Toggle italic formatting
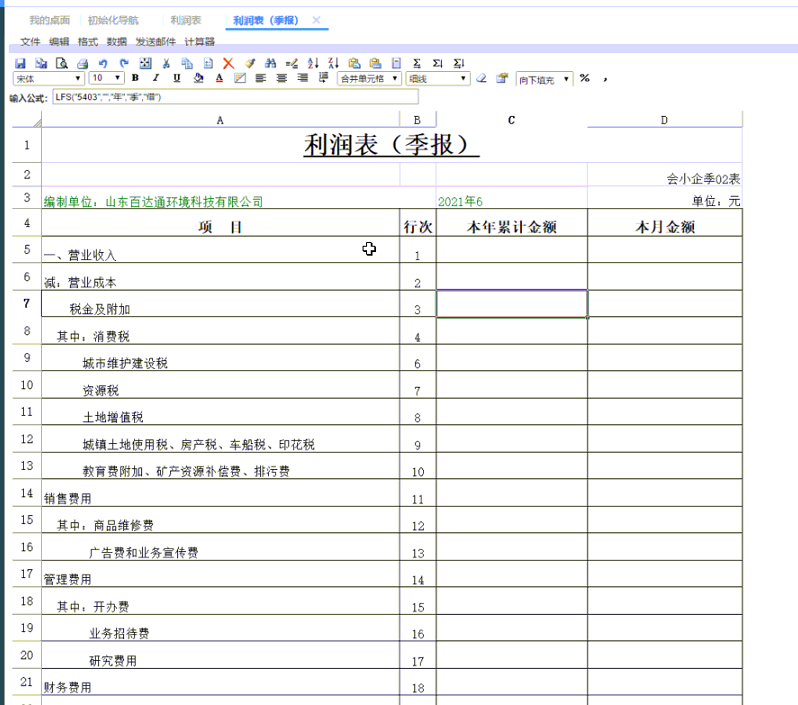Image resolution: width=798 pixels, height=705 pixels. (156, 78)
